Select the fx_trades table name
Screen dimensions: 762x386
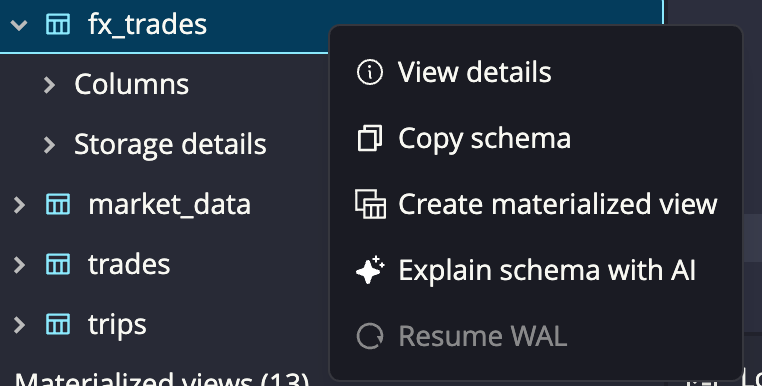pyautogui.click(x=147, y=24)
